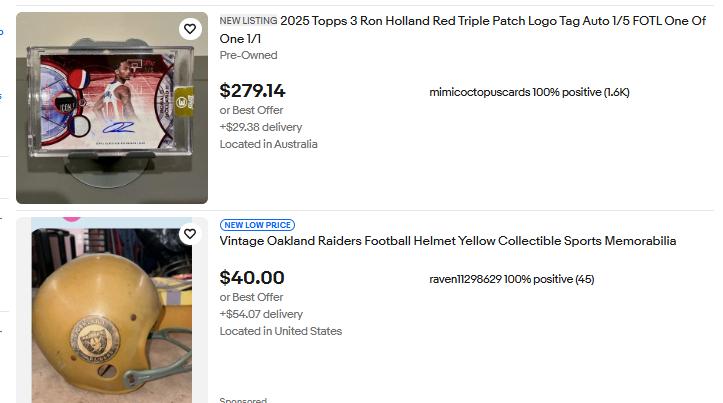This screenshot has width=723, height=403.
Task: Click the $279.14 price
Action: [252, 91]
